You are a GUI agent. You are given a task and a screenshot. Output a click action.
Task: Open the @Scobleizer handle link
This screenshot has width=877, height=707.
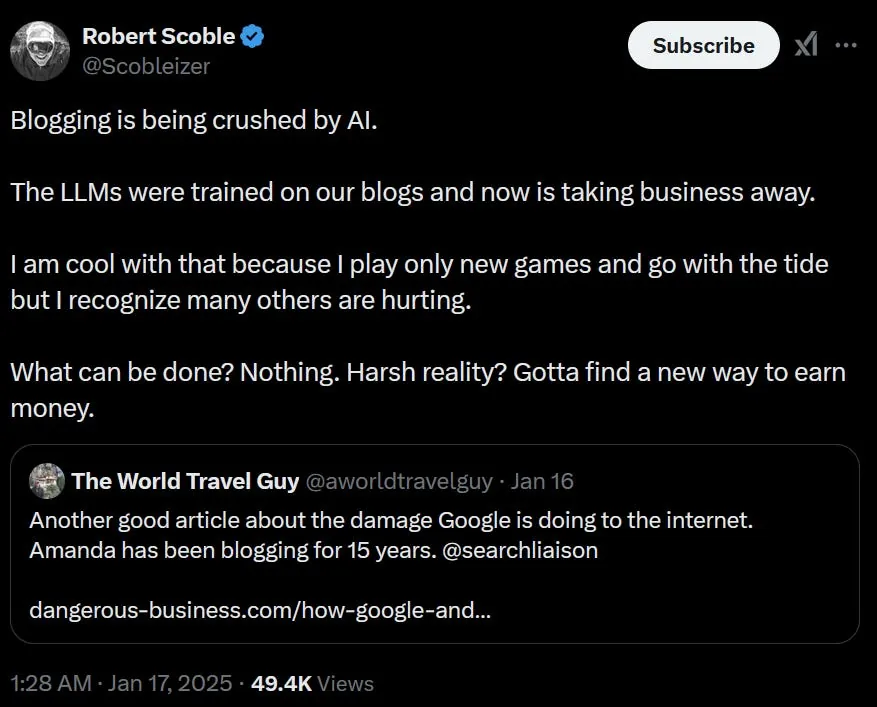tap(146, 66)
